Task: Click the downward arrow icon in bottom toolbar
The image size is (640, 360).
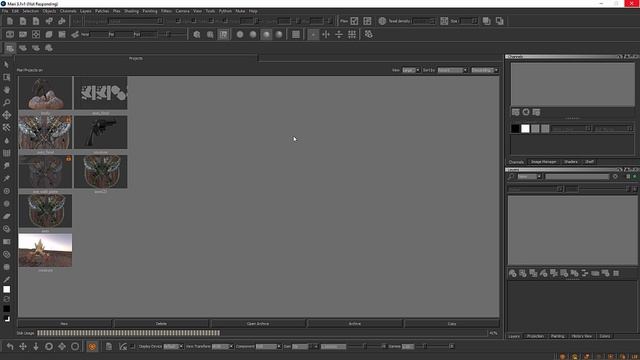Action: (x=36, y=347)
